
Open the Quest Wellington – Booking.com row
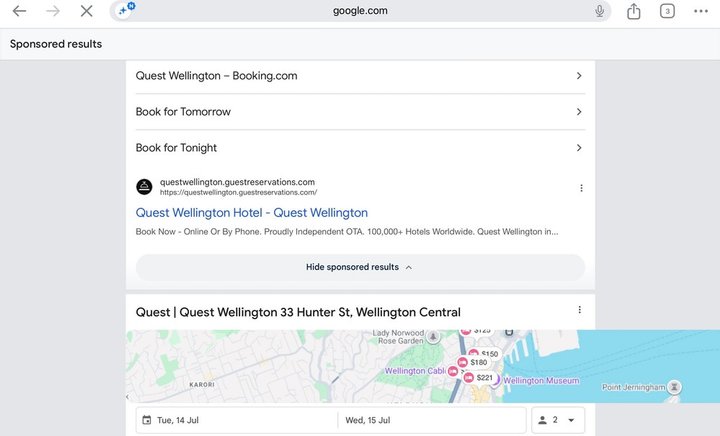click(x=360, y=76)
